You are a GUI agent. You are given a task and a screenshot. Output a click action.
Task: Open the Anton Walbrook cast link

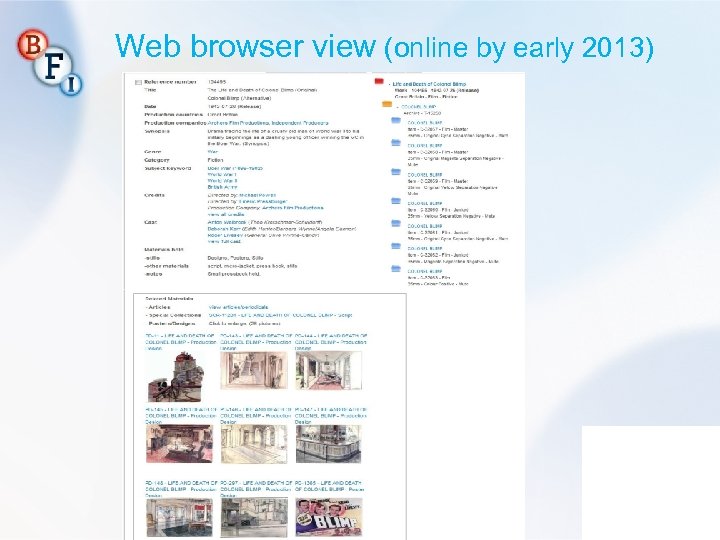pos(225,222)
